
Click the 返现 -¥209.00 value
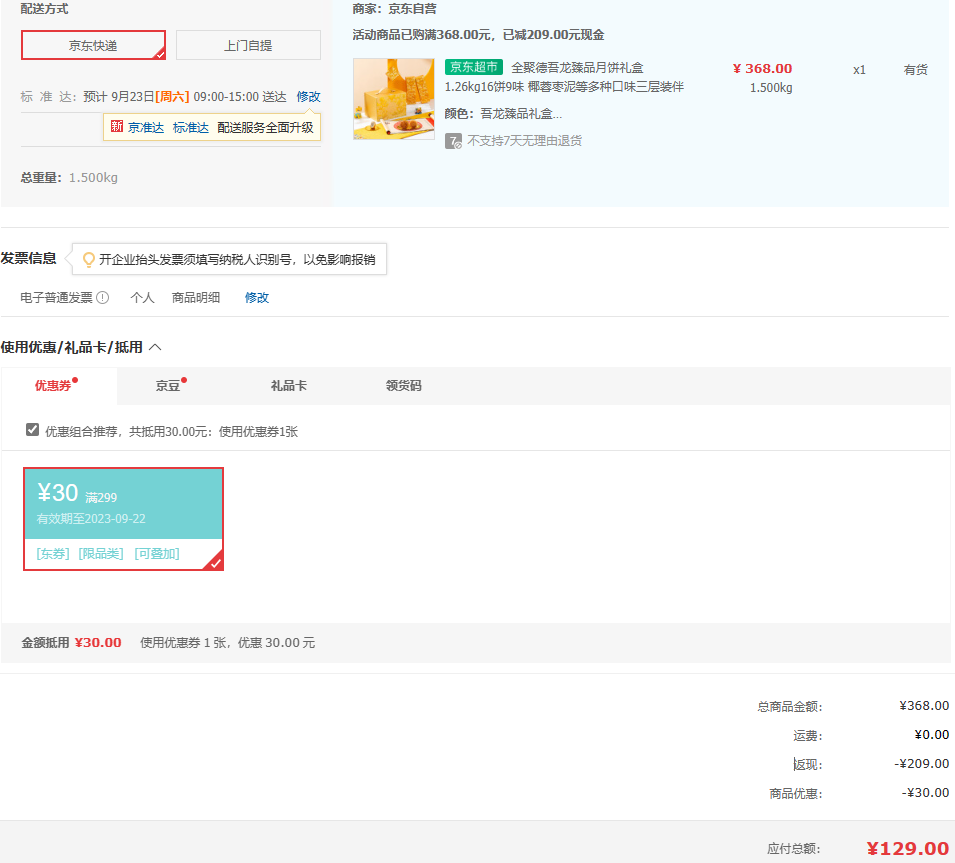pos(922,764)
